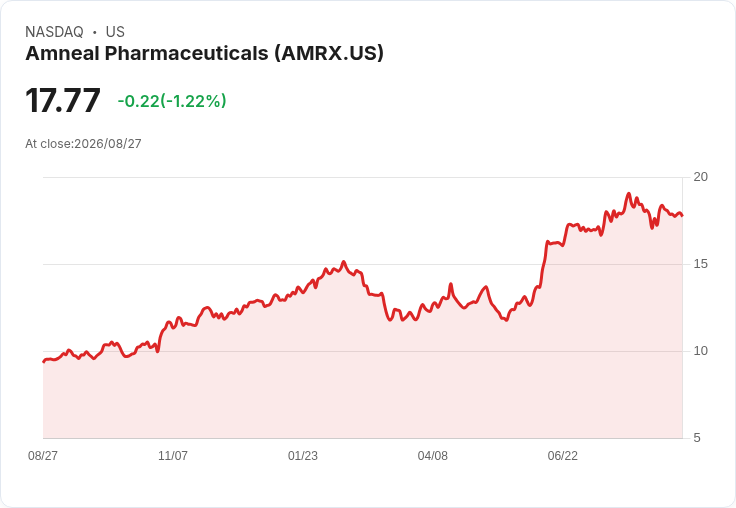Click the 5 y-axis price label
Image resolution: width=736 pixels, height=508 pixels.
(x=697, y=438)
